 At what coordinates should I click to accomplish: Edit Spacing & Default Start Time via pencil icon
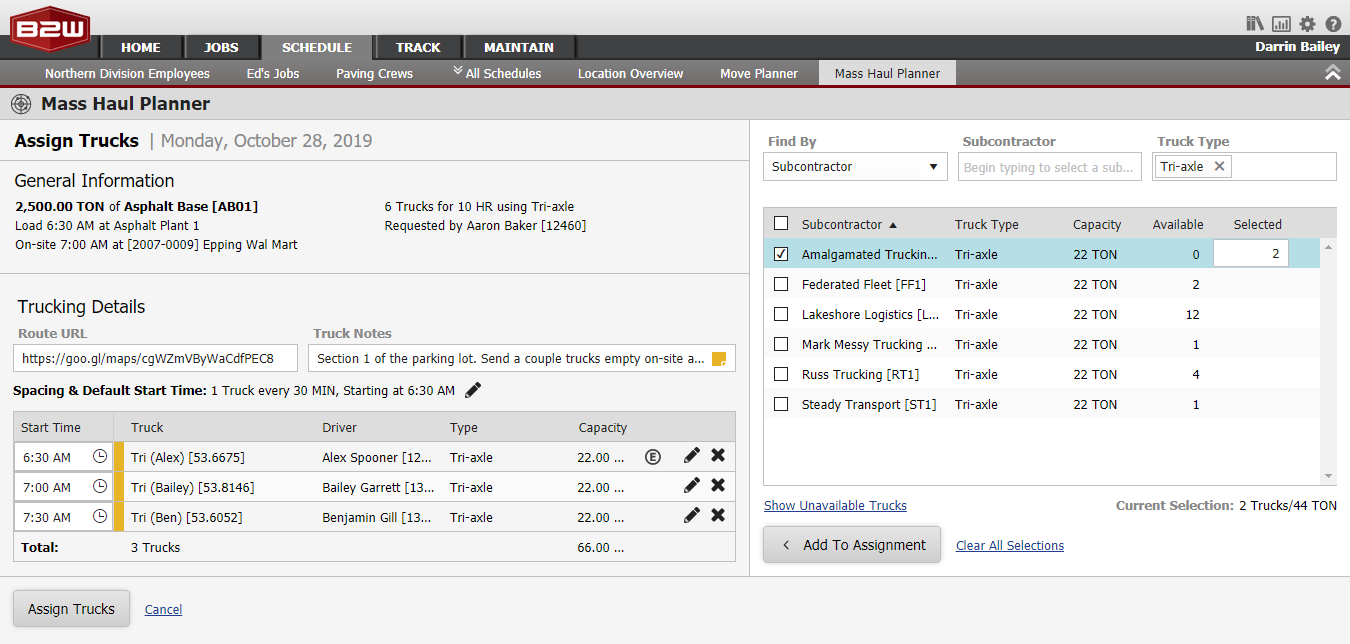pyautogui.click(x=472, y=389)
